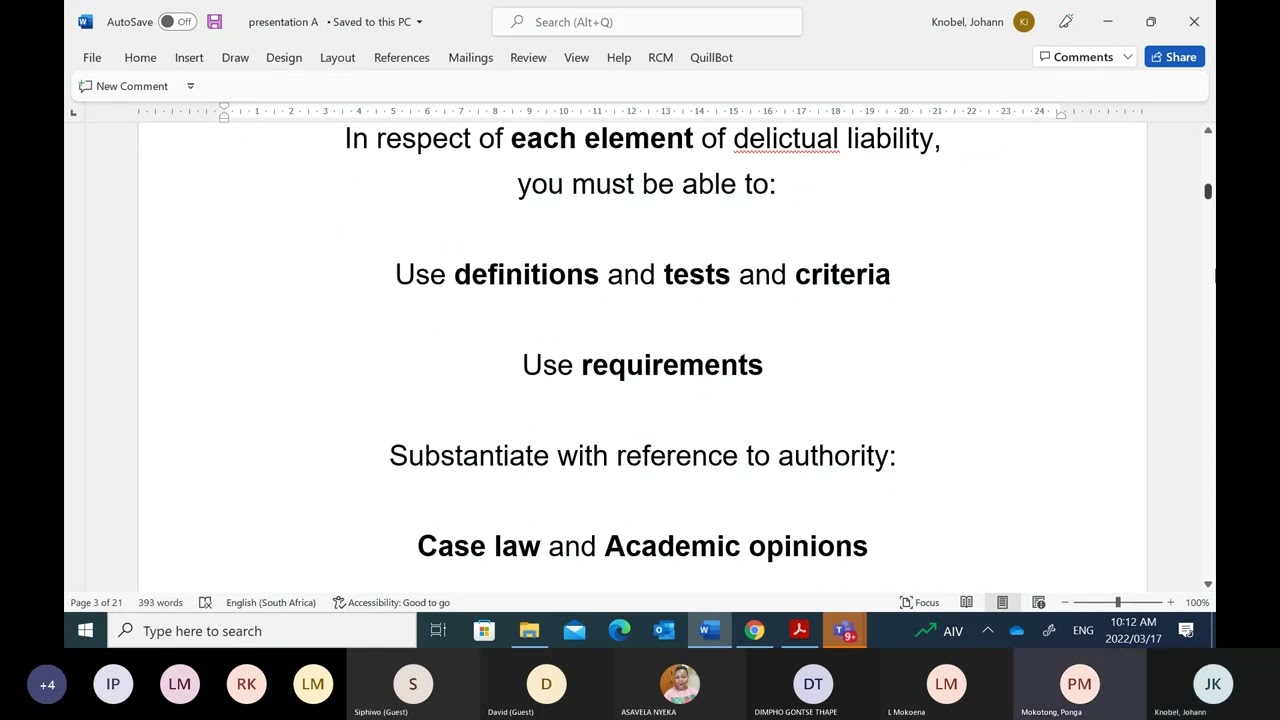Open the QuillBot tab

click(x=711, y=57)
